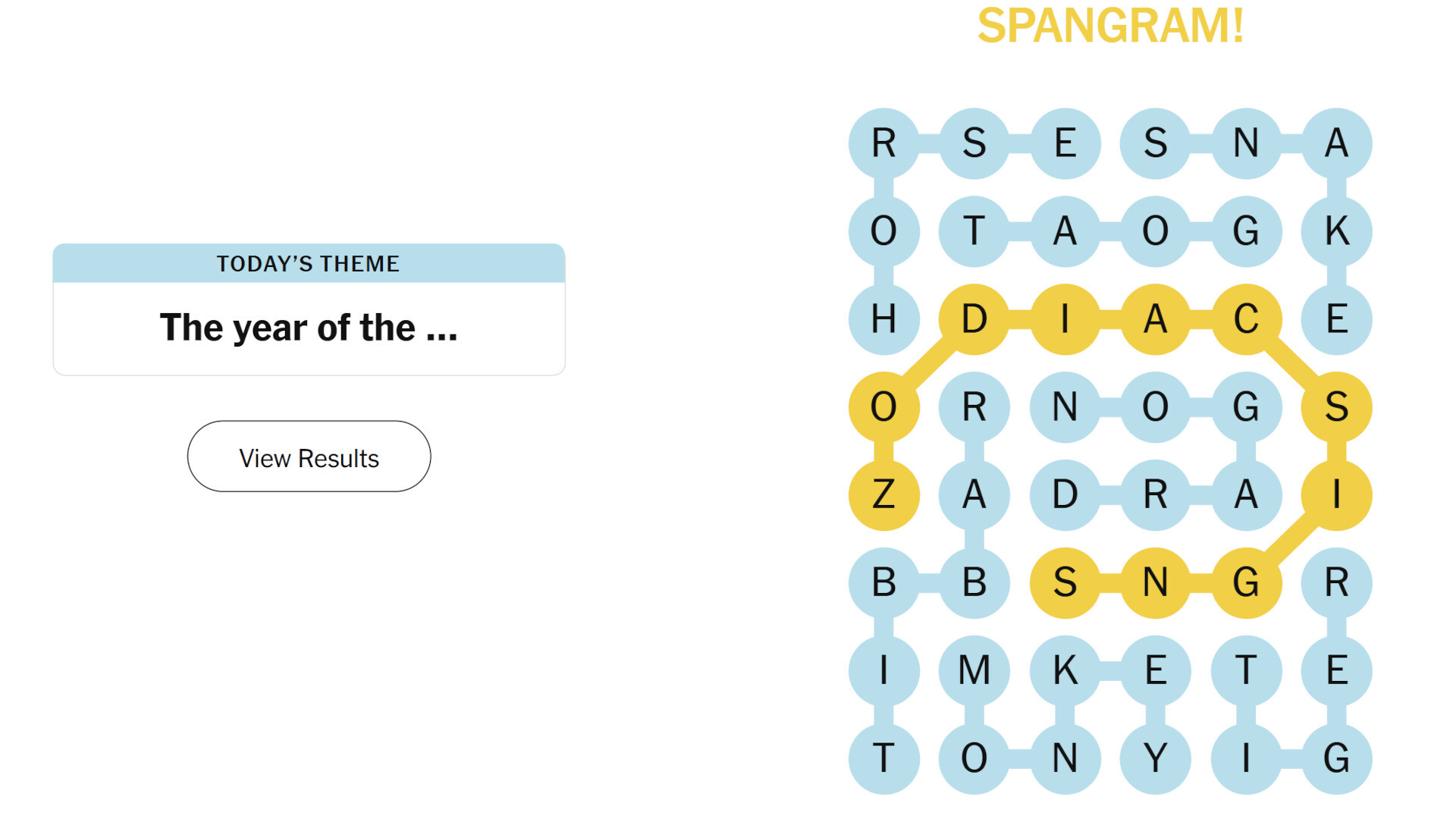Select the yellow letter Z tile

(883, 494)
